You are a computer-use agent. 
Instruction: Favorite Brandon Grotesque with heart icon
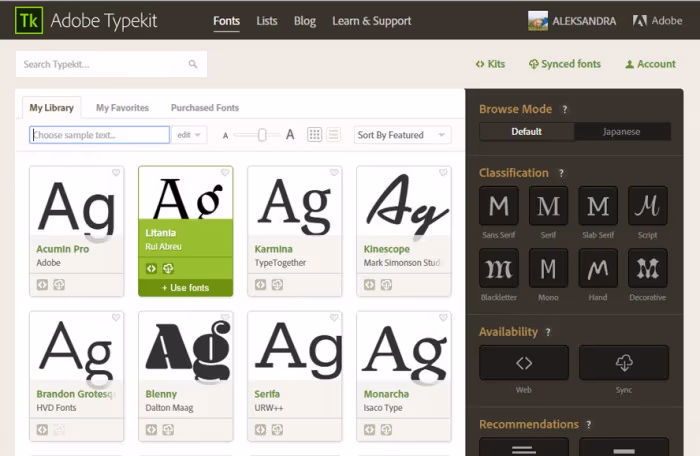116,318
